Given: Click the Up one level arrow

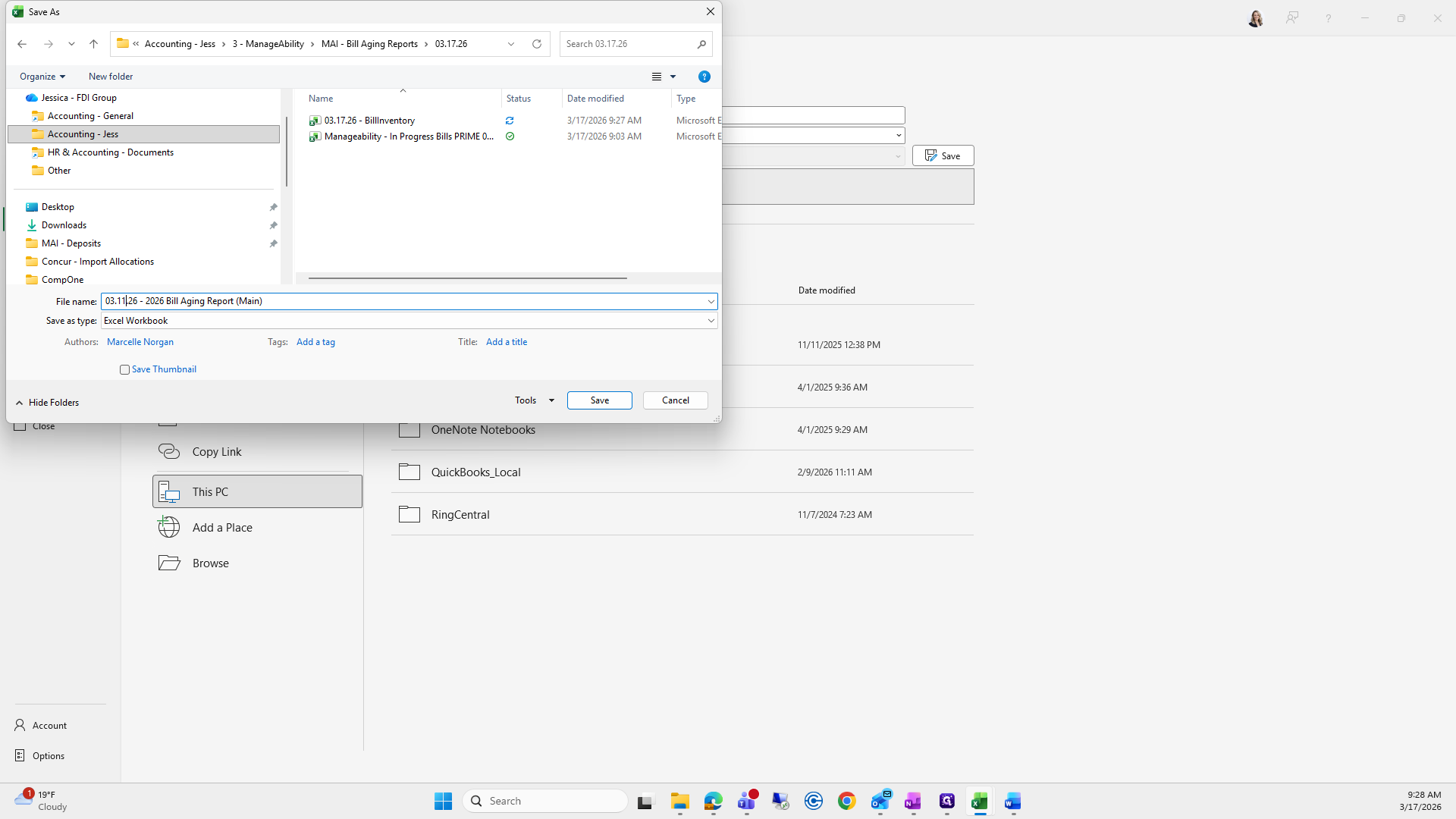Looking at the screenshot, I should tap(93, 44).
